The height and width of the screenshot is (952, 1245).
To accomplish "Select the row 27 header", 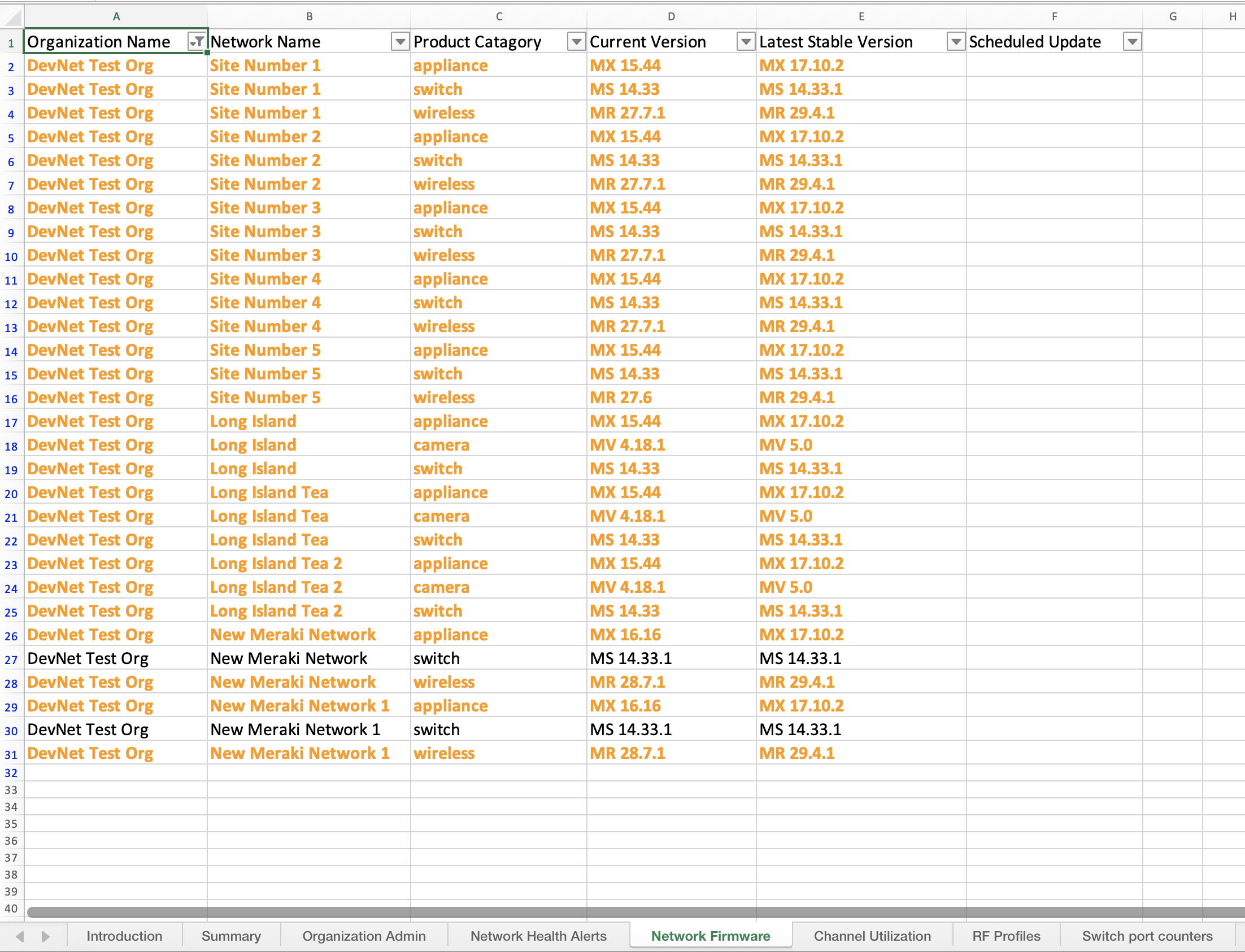I will click(11, 660).
